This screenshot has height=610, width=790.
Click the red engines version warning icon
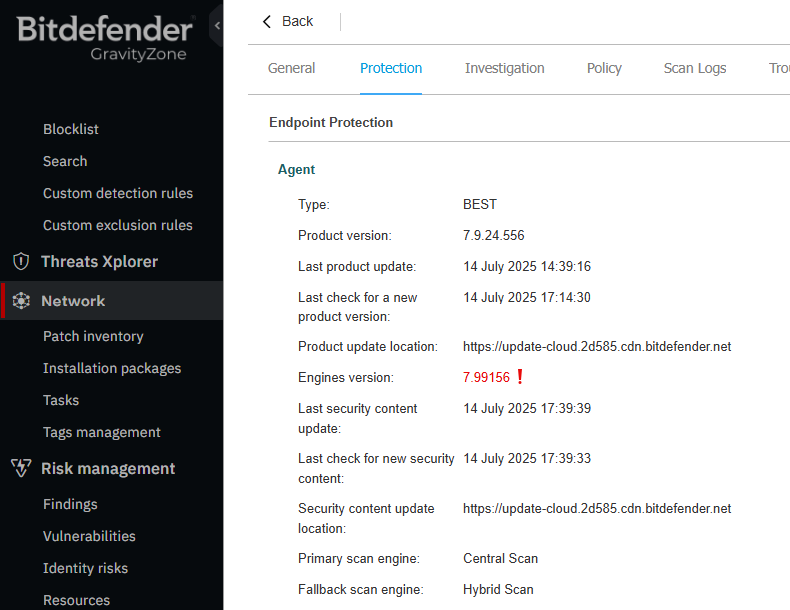coord(520,377)
